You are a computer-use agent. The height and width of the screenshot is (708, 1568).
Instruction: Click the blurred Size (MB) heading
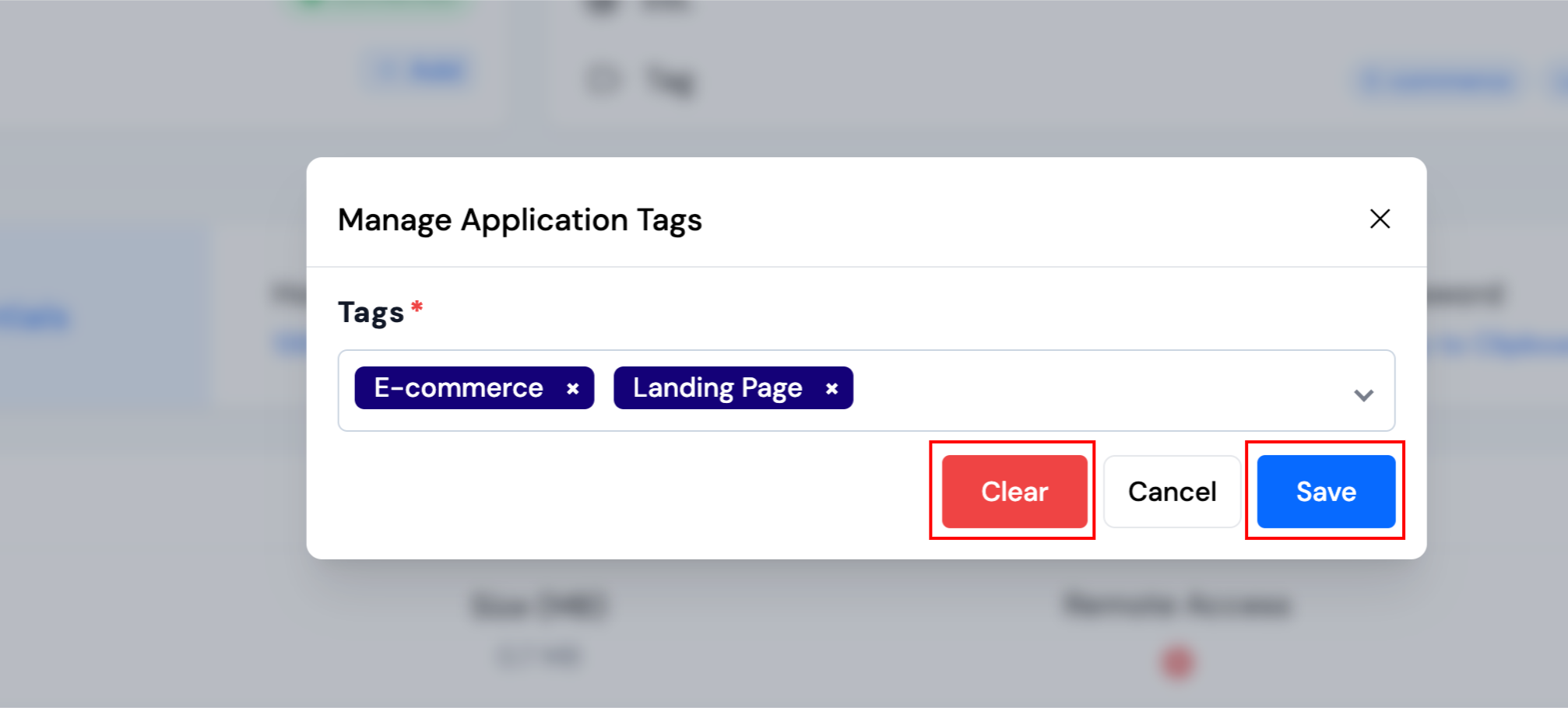(x=539, y=605)
